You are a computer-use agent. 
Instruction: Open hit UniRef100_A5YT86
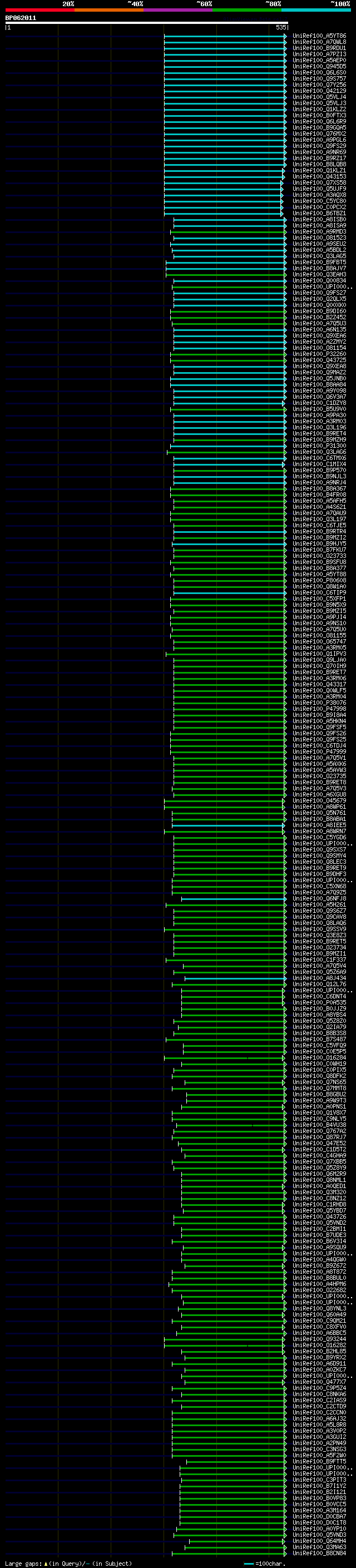[x=319, y=36]
